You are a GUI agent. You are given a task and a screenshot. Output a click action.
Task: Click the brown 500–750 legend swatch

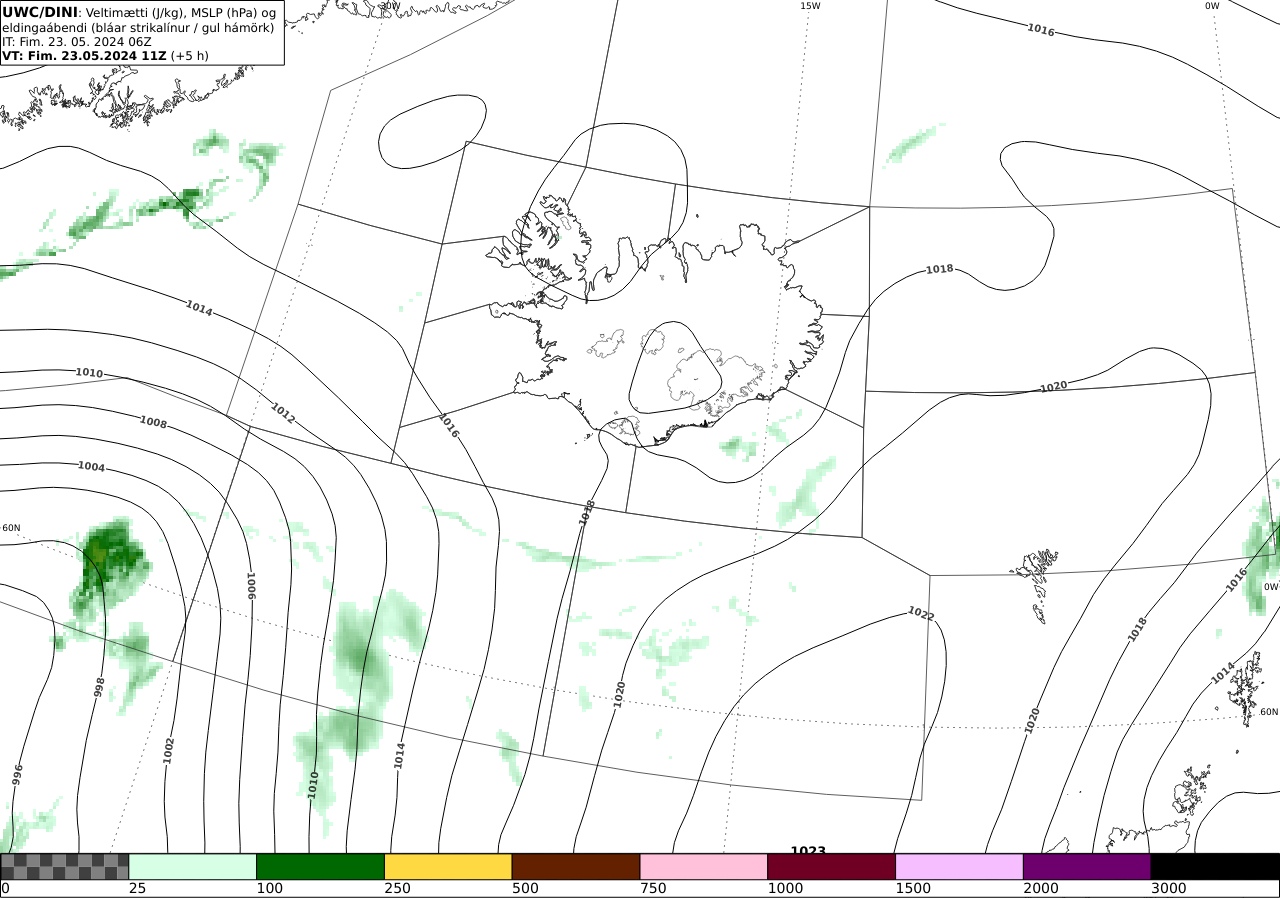(576, 866)
